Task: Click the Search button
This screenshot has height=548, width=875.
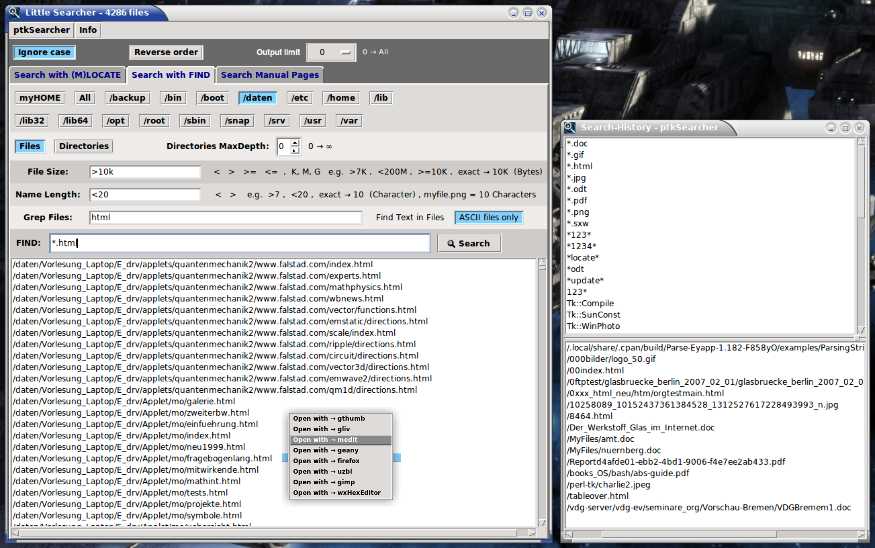Action: point(469,243)
